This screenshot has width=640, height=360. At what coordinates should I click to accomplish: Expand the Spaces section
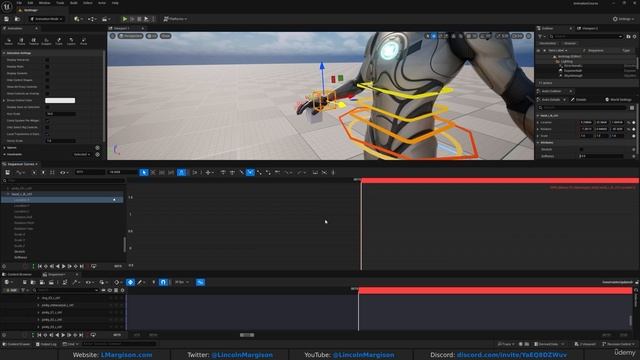pyautogui.click(x=4, y=148)
